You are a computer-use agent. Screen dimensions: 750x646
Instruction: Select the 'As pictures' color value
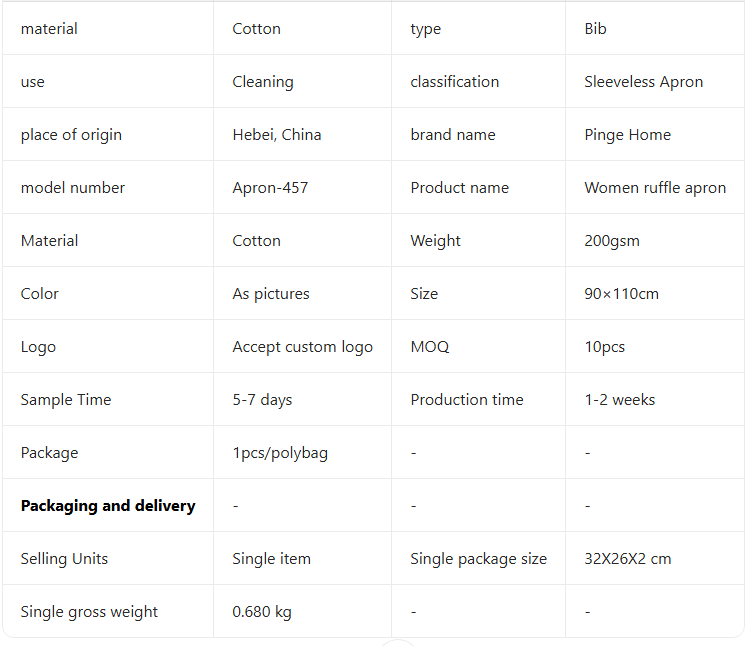pos(271,294)
